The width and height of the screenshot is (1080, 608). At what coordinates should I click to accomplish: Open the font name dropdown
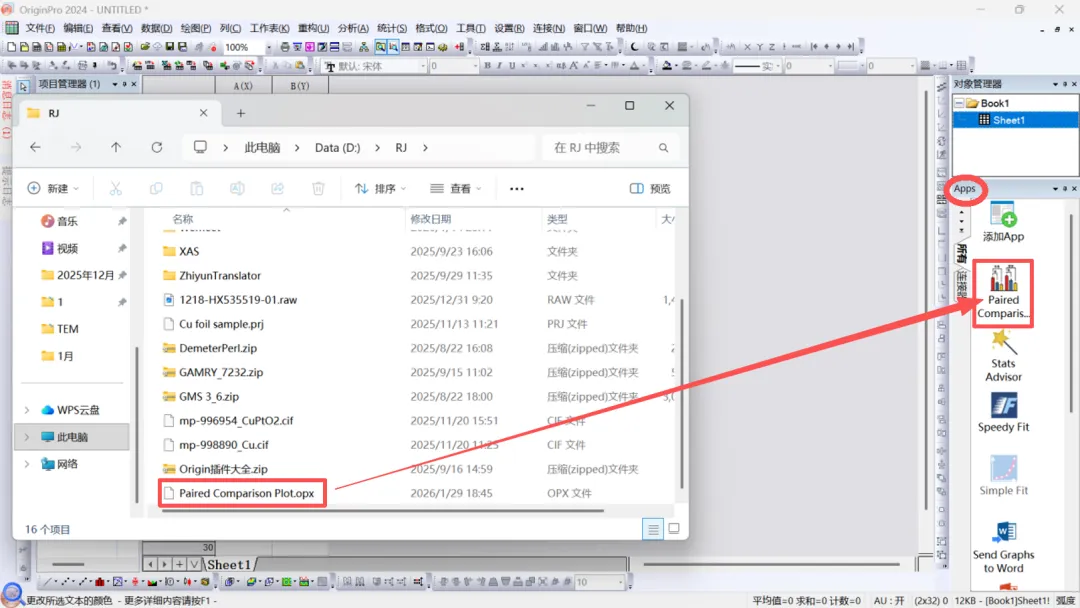tap(422, 66)
